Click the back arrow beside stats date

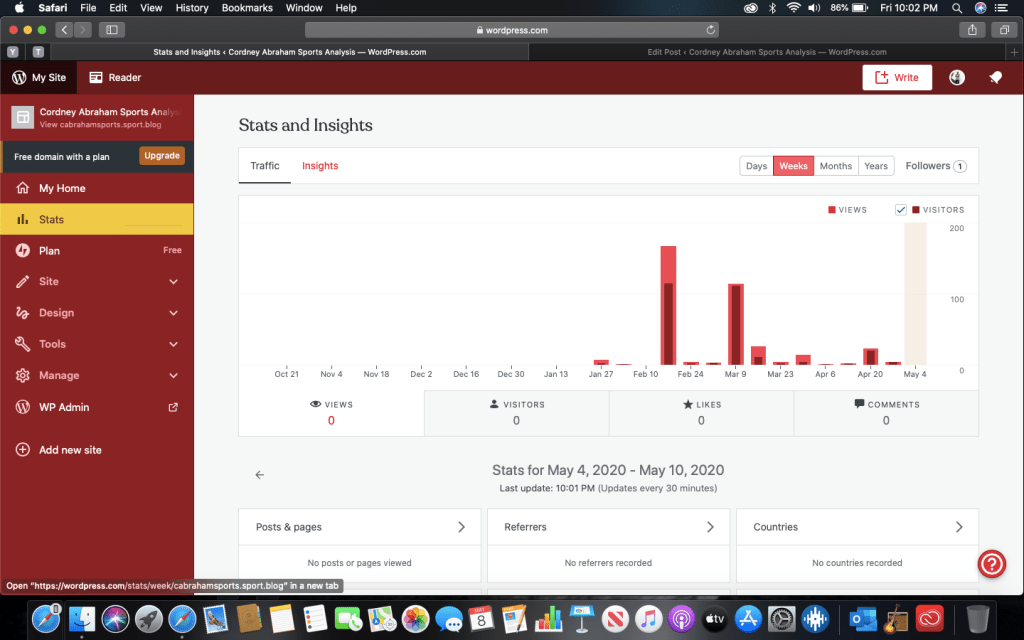(x=260, y=475)
